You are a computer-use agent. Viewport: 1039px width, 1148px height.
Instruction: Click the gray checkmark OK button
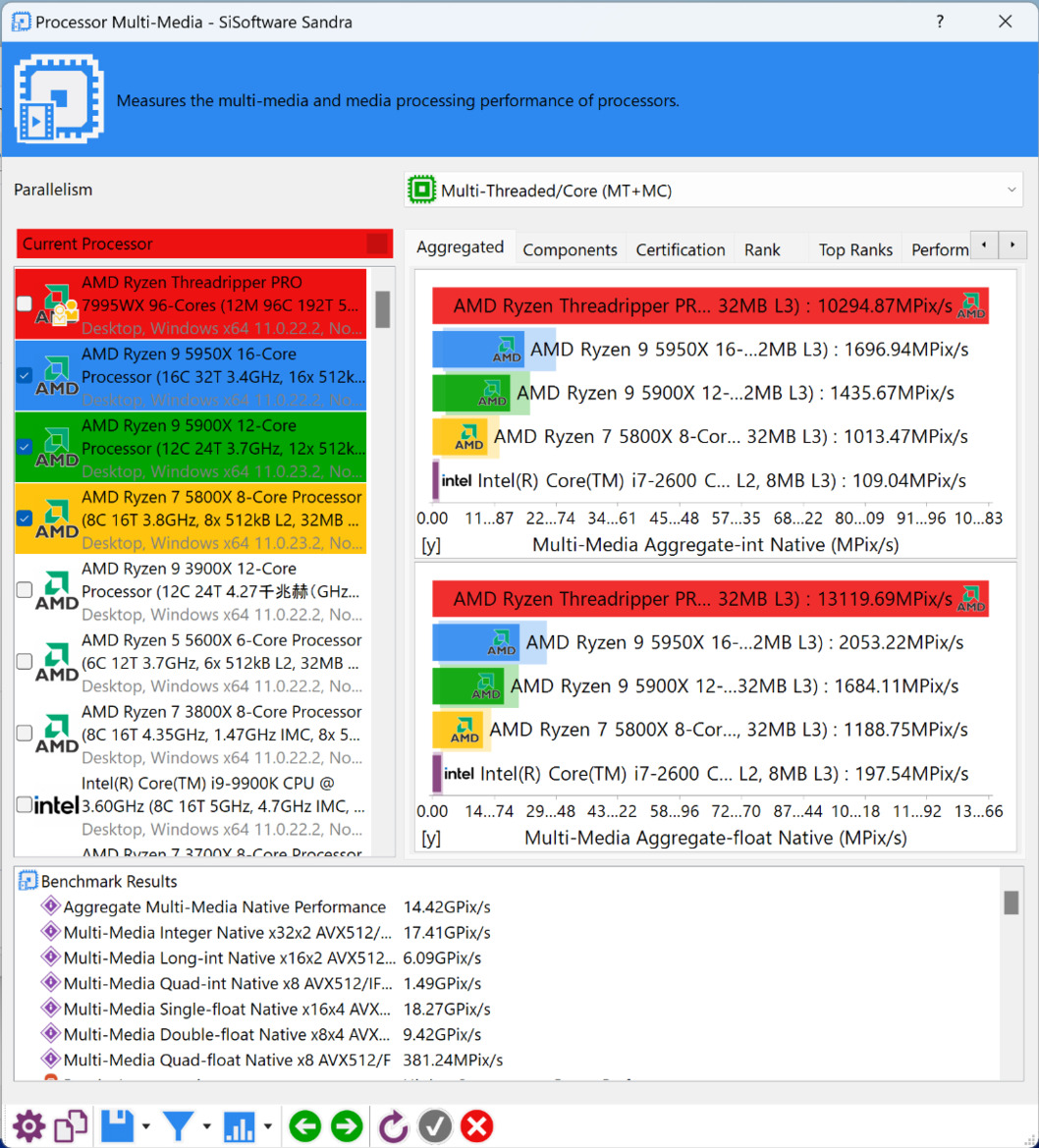click(435, 1126)
